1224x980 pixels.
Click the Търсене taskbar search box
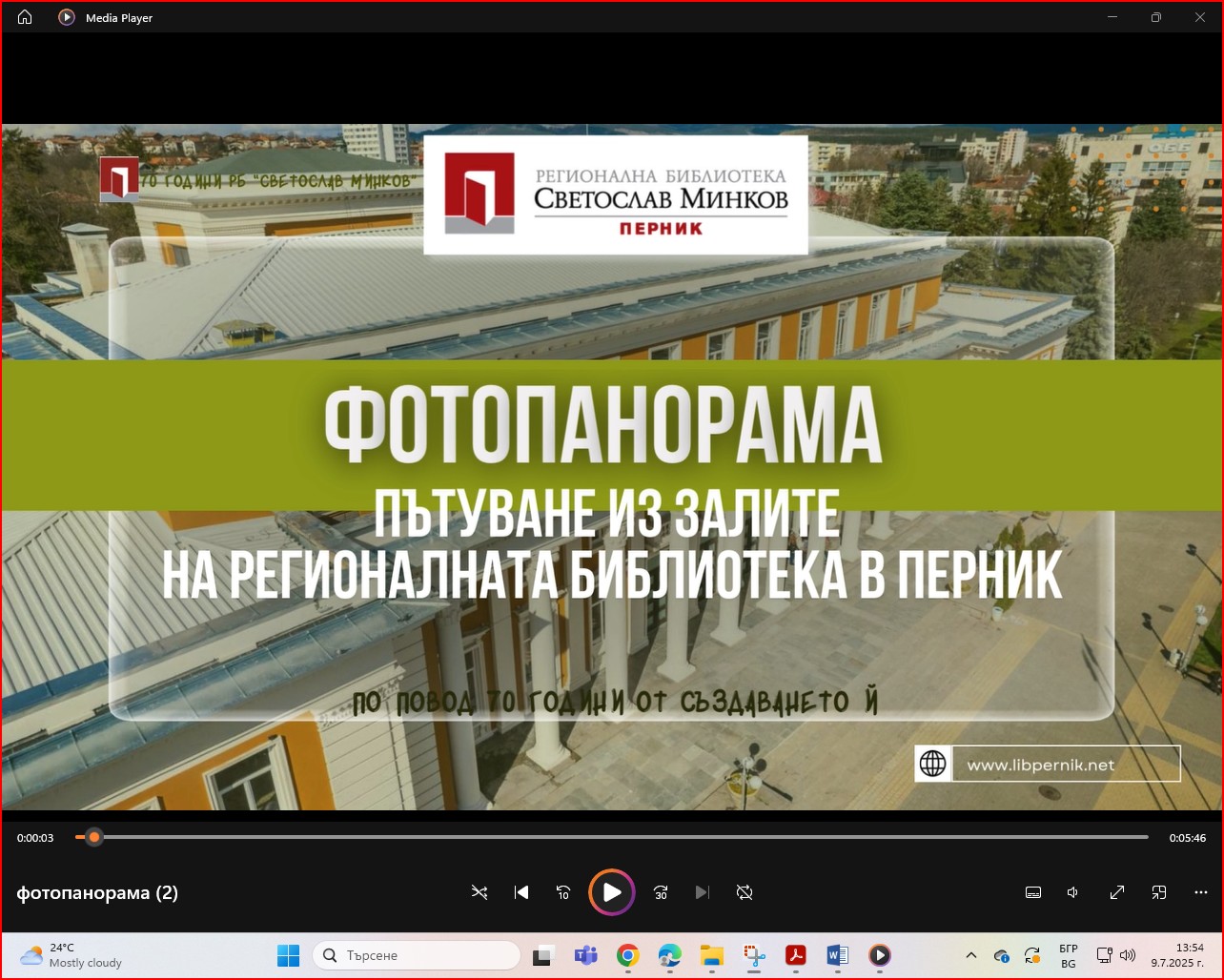pyautogui.click(x=417, y=955)
